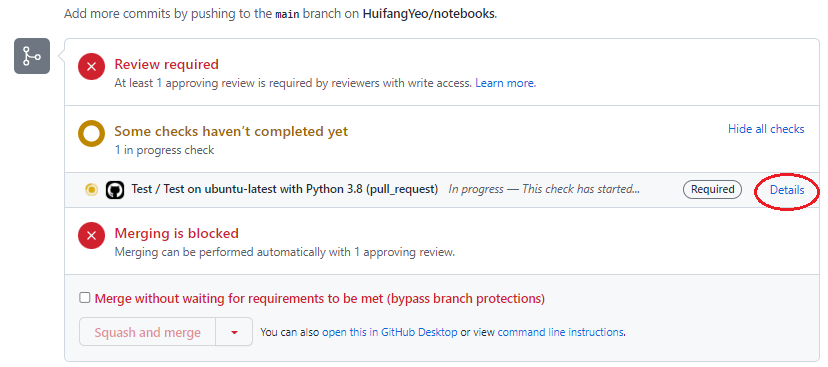
Task: Click the Merging is blocked heading
Action: pyautogui.click(x=176, y=233)
